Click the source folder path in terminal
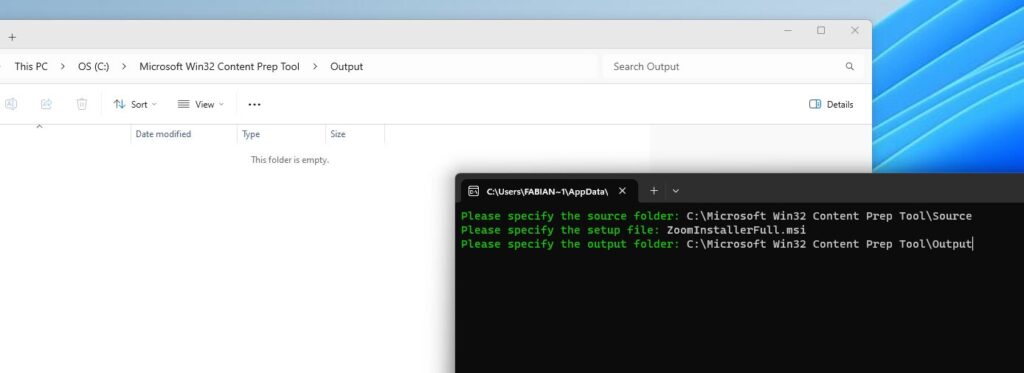This screenshot has height=373, width=1024. (x=829, y=216)
